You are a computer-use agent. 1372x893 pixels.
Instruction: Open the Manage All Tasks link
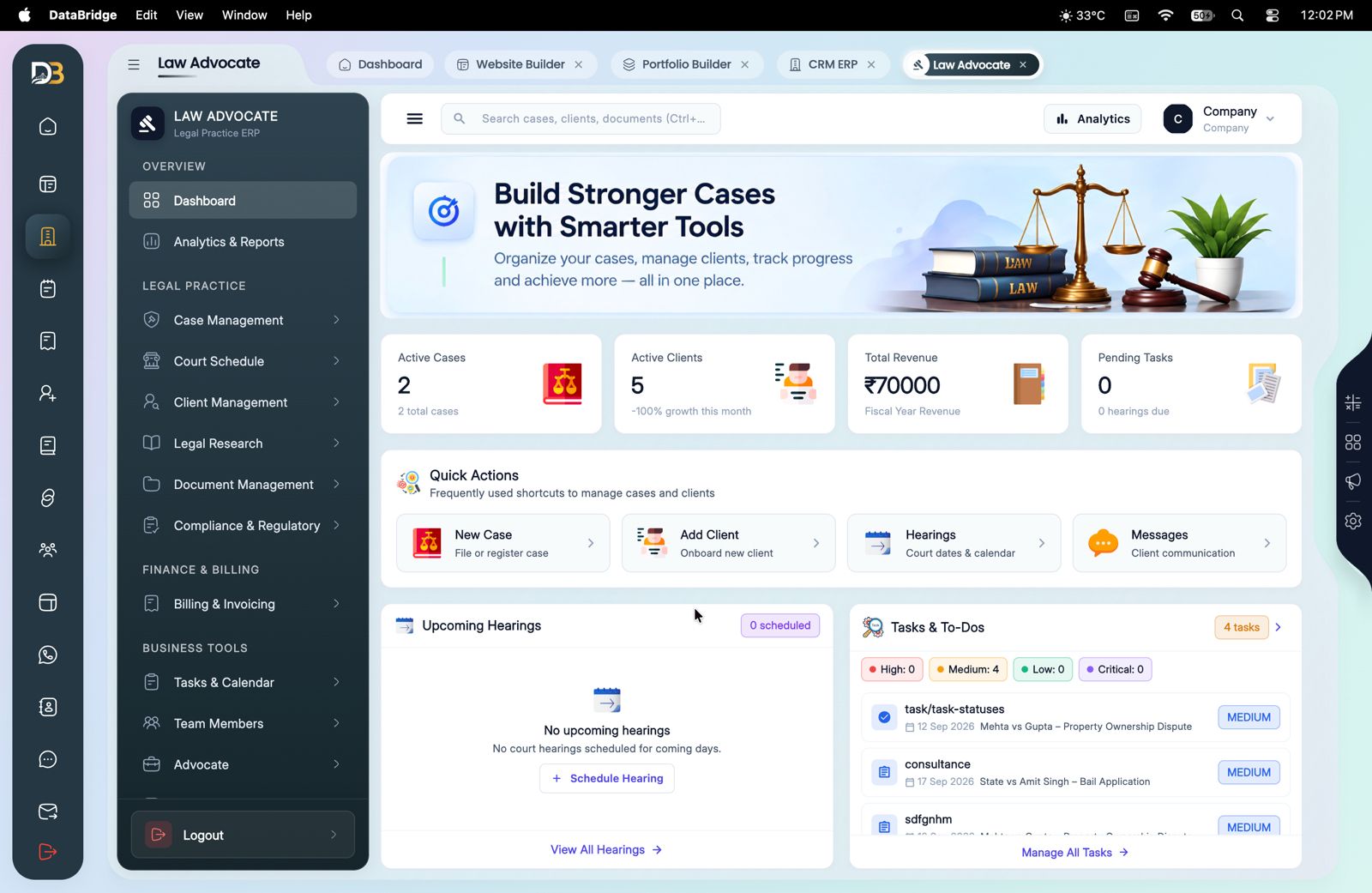coord(1074,853)
